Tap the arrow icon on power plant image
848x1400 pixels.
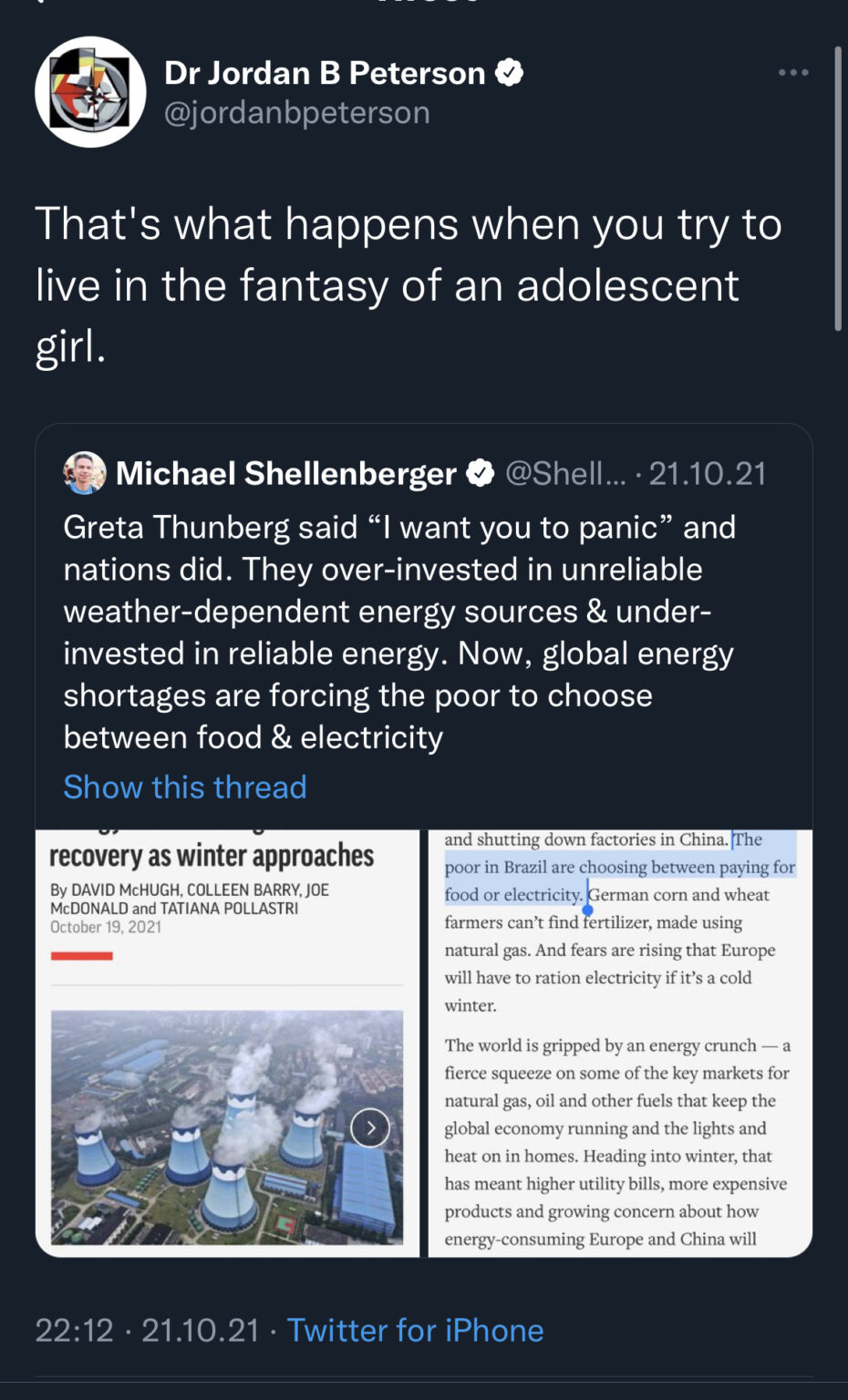370,1127
